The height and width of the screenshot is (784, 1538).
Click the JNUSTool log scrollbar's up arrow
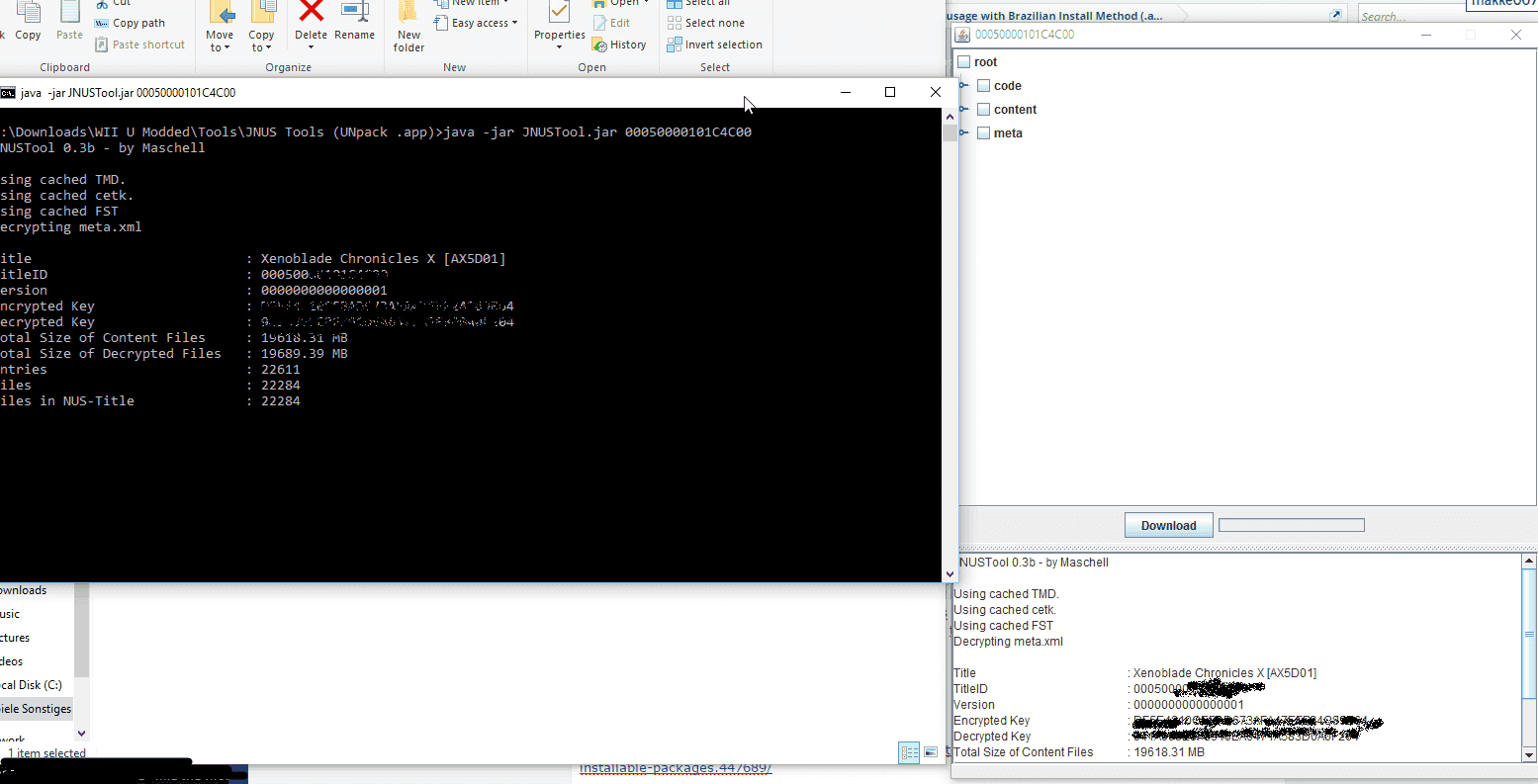point(1530,561)
